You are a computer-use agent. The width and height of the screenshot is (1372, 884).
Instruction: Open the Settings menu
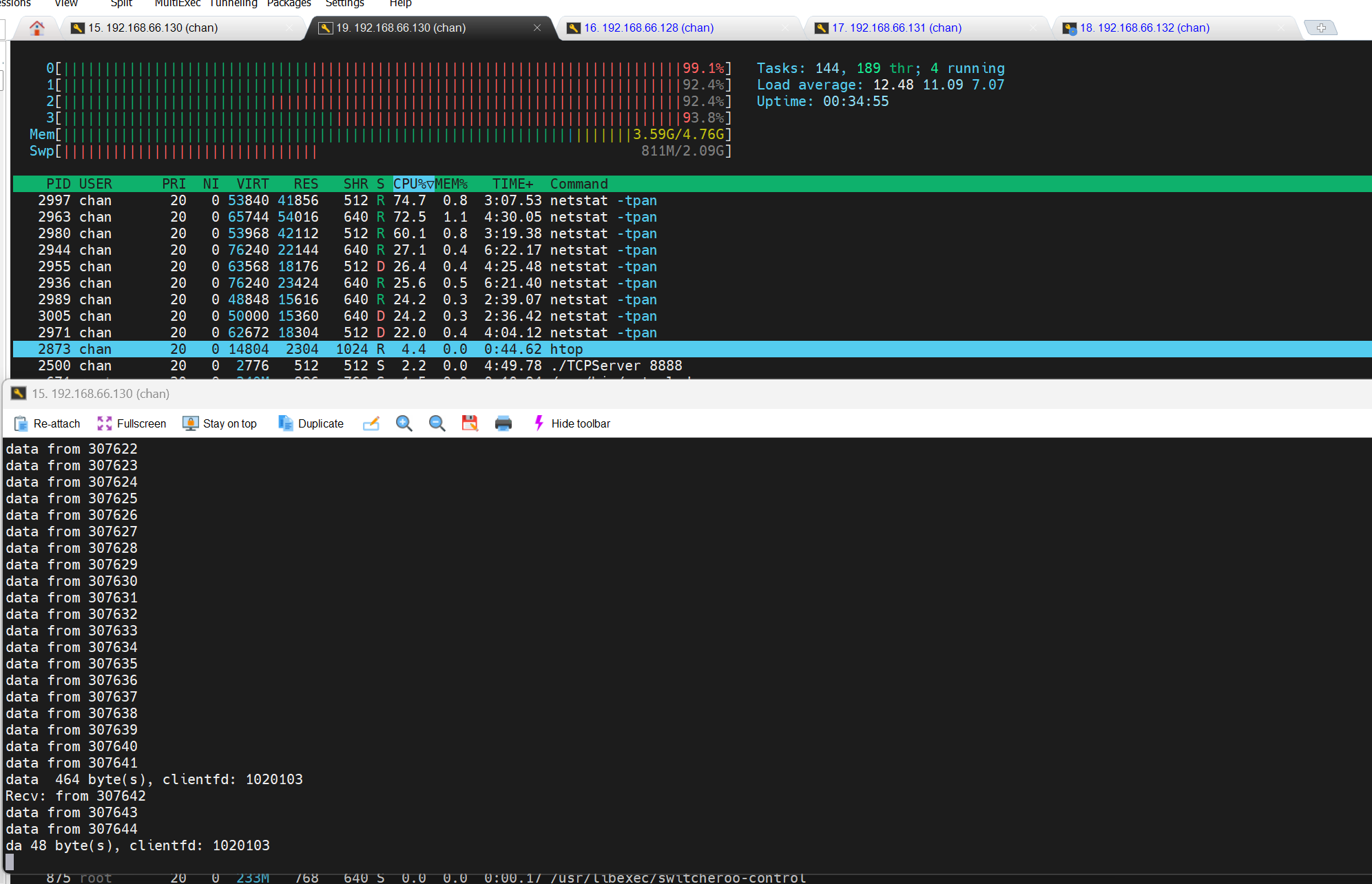click(344, 3)
